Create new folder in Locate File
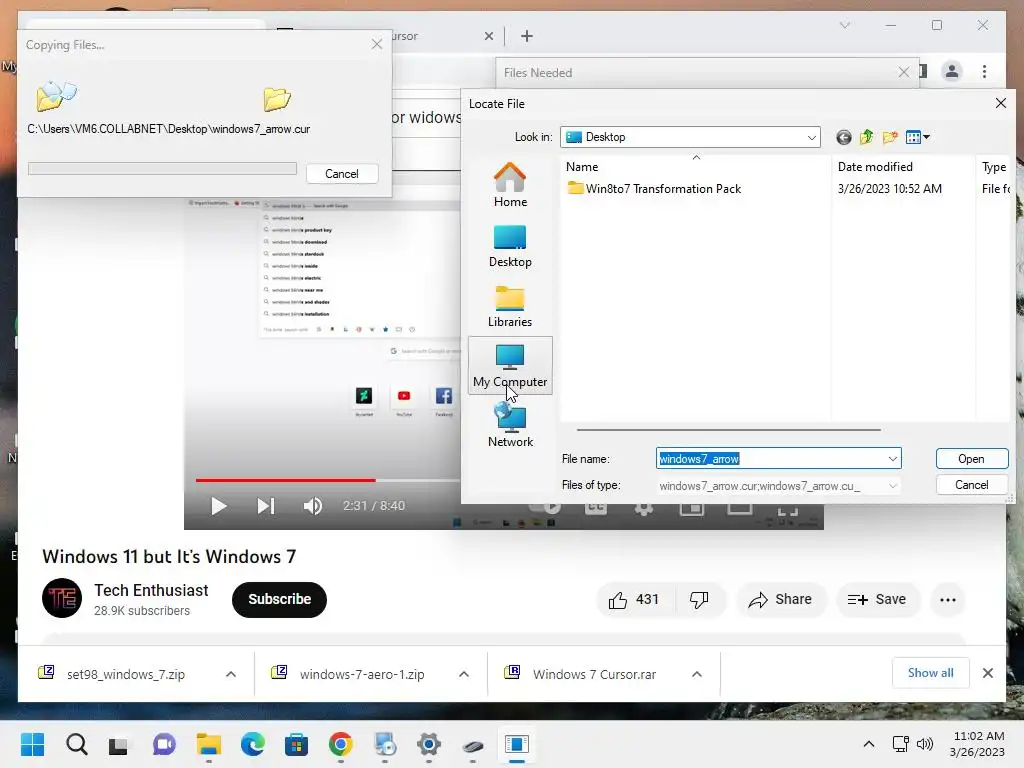This screenshot has width=1024, height=768. pos(889,137)
